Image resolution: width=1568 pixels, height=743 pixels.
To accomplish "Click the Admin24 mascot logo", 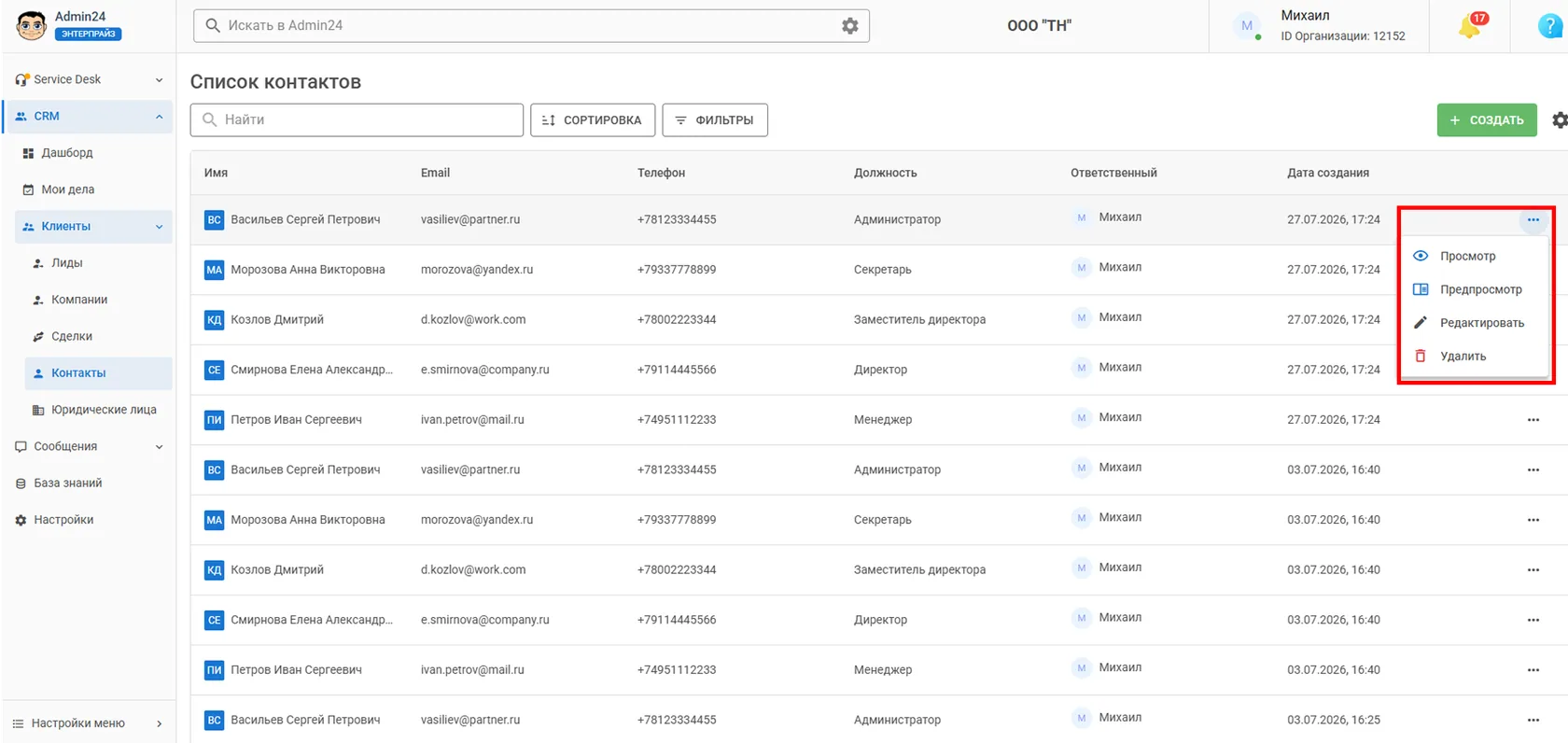I will (31, 25).
